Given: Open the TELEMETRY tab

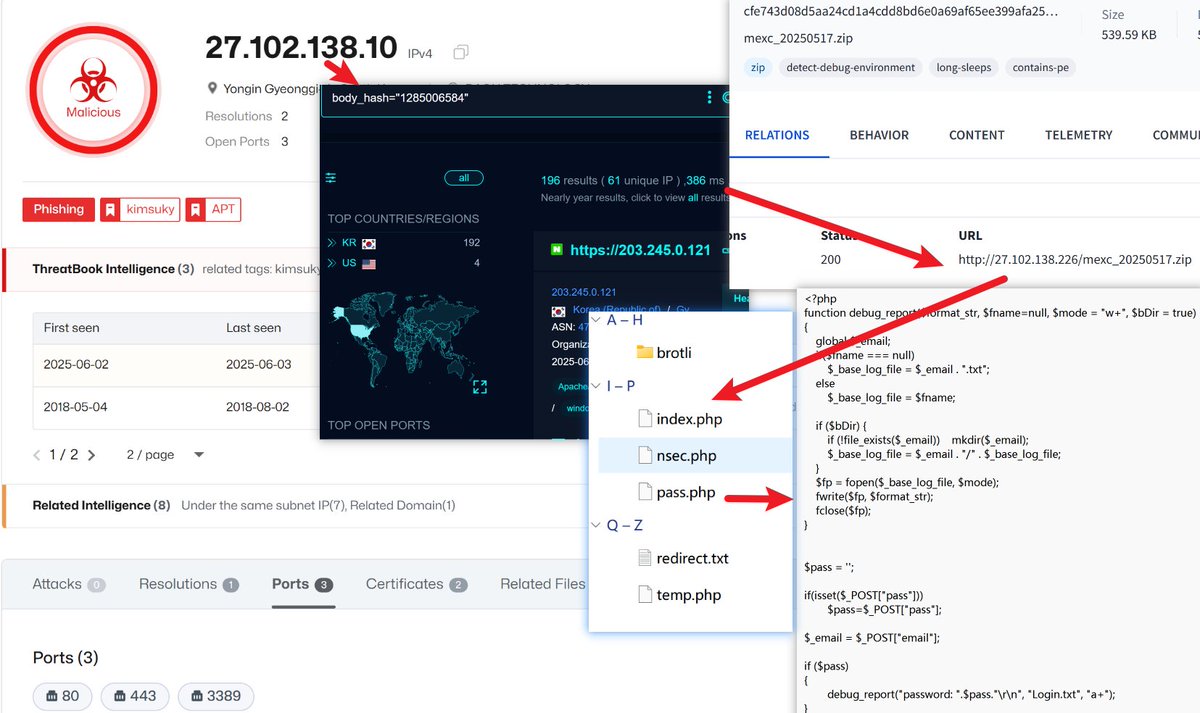Looking at the screenshot, I should [1078, 135].
